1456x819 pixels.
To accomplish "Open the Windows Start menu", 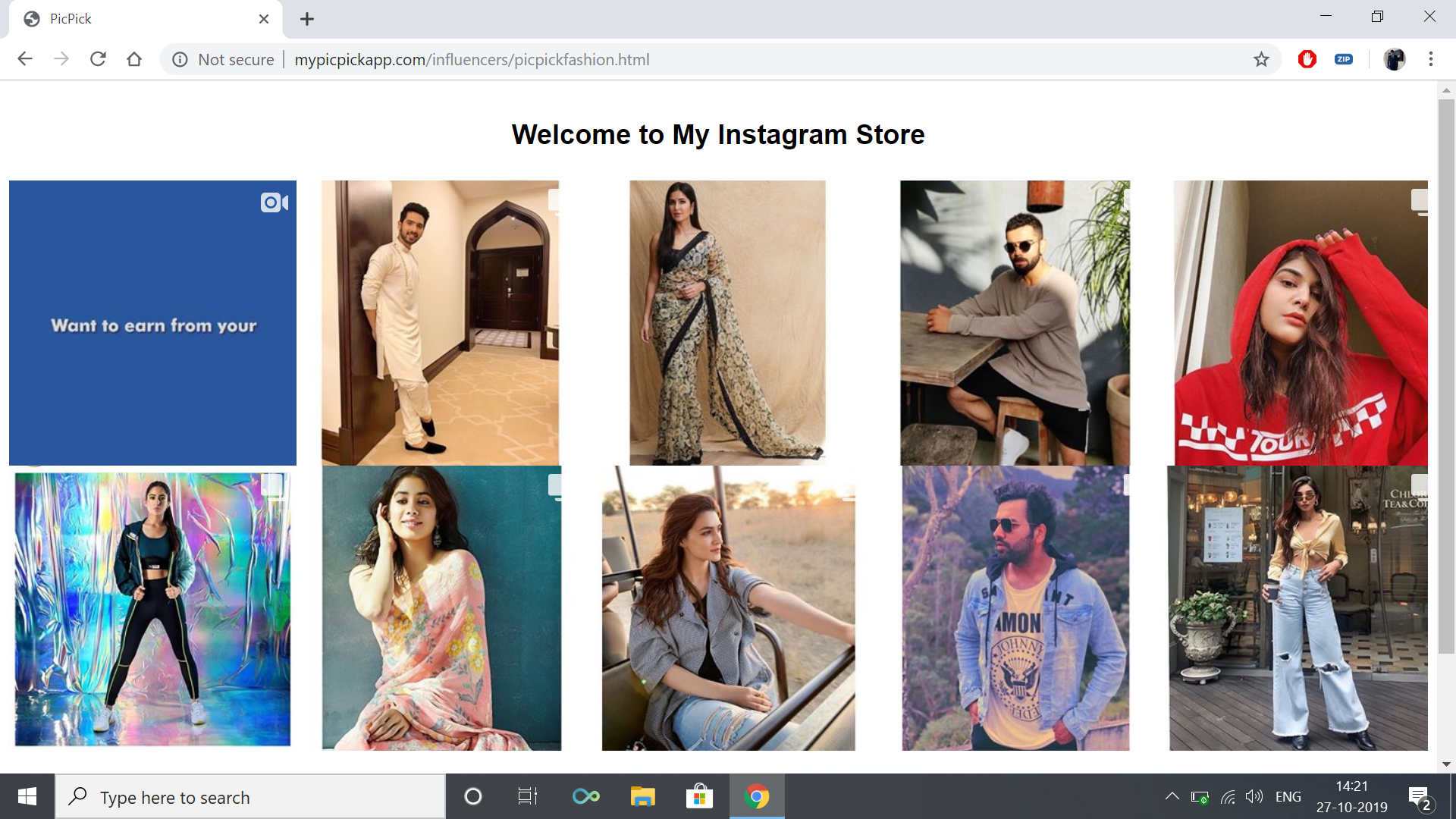I will (x=27, y=796).
